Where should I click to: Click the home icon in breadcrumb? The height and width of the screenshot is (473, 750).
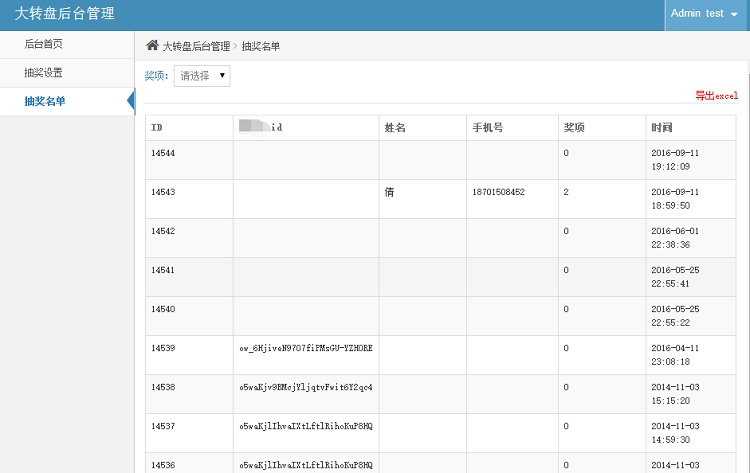[152, 45]
